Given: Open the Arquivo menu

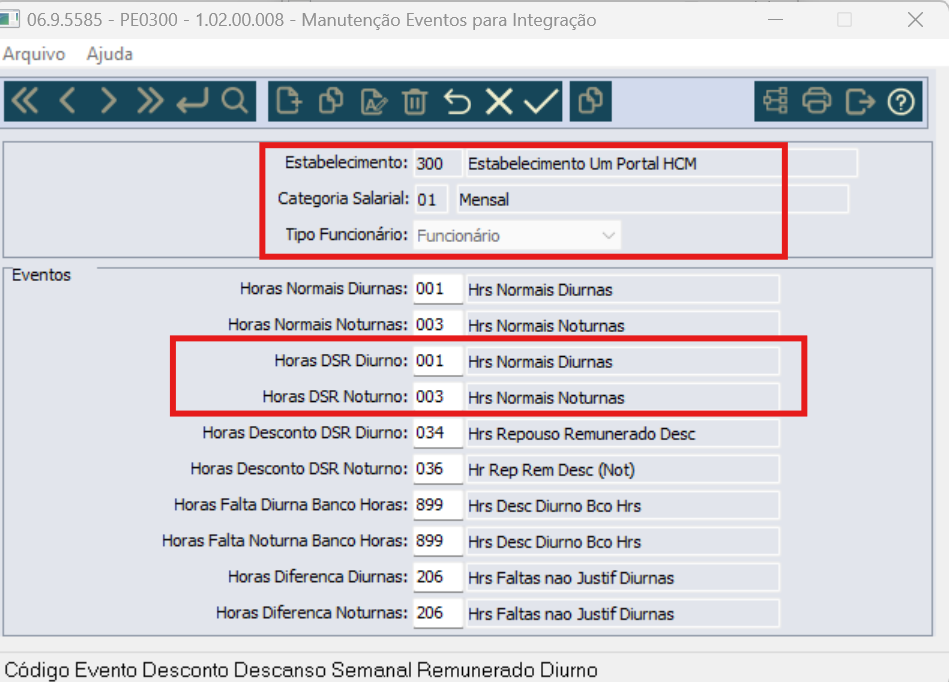Looking at the screenshot, I should tap(34, 54).
